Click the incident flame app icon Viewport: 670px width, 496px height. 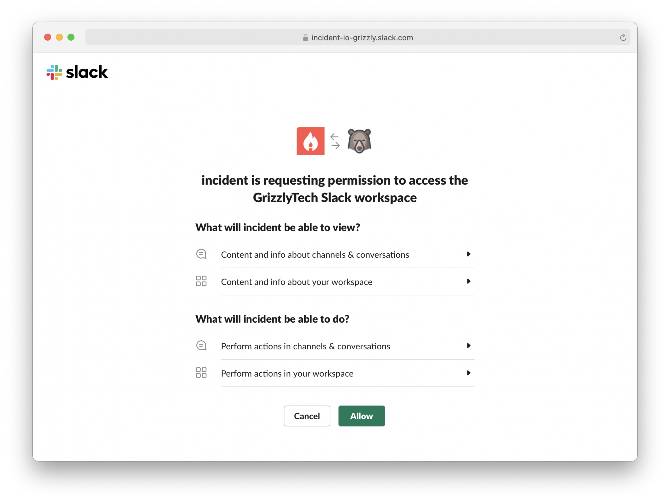311,141
